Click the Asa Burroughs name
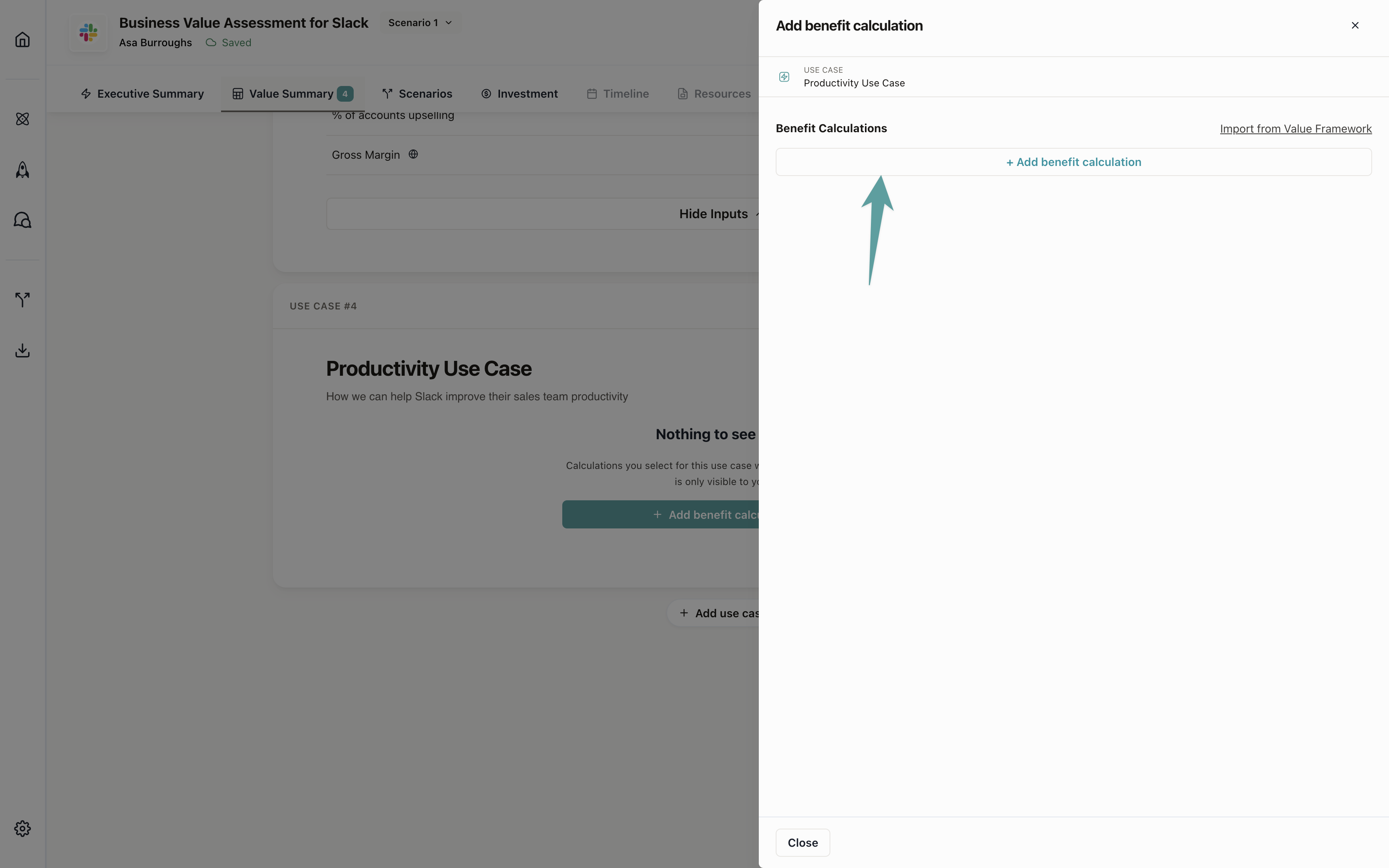Viewport: 1389px width, 868px height. coord(156,43)
